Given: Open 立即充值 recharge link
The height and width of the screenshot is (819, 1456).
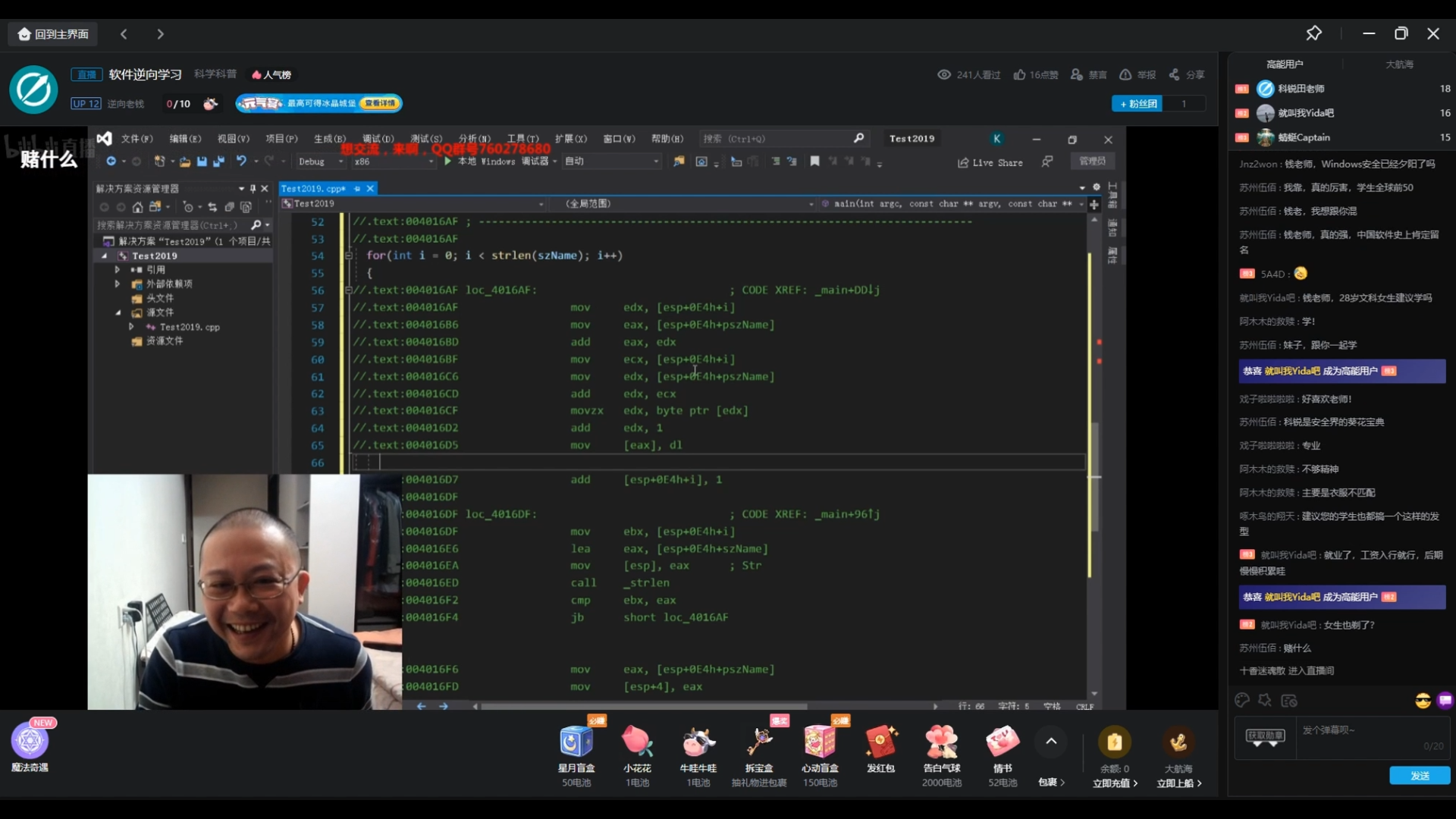Looking at the screenshot, I should tap(1115, 783).
